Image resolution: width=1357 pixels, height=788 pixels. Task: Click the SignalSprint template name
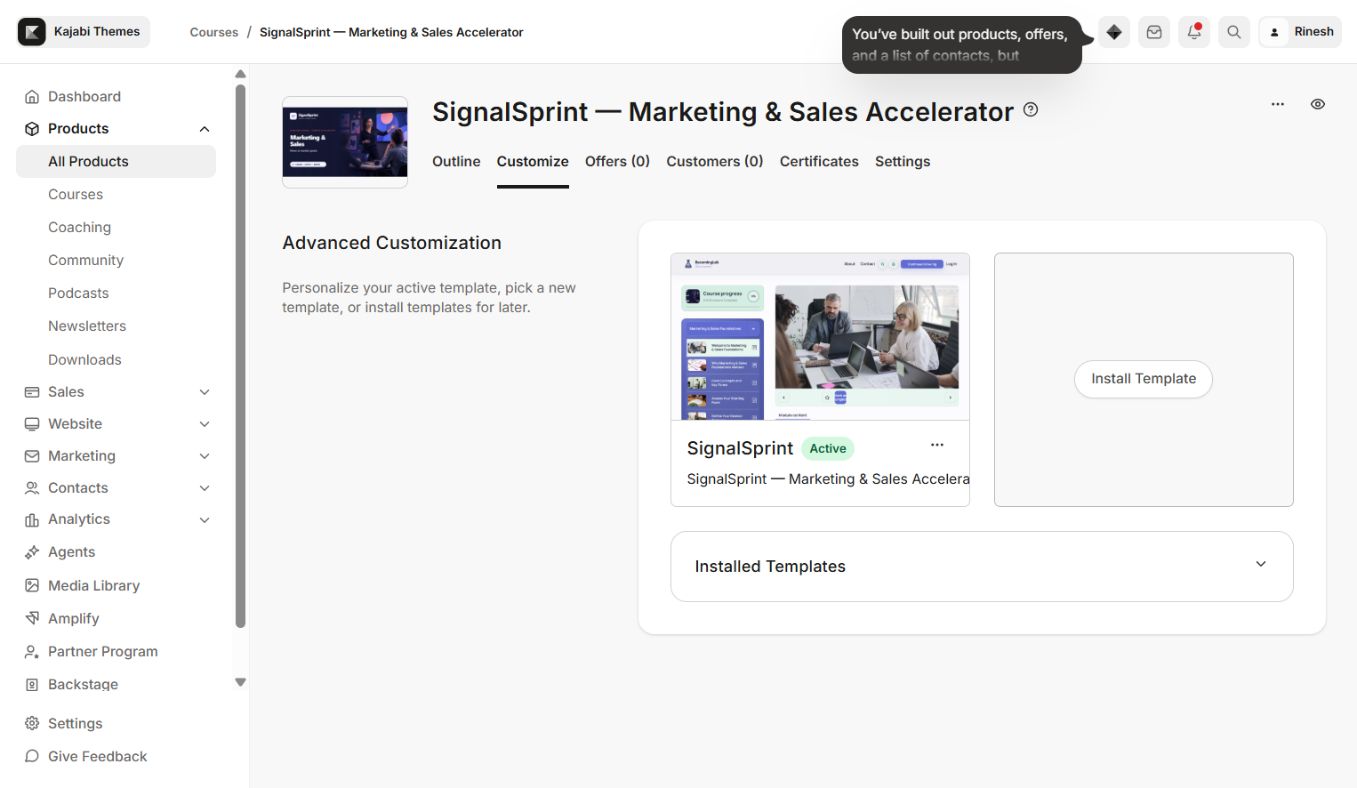pyautogui.click(x=740, y=448)
